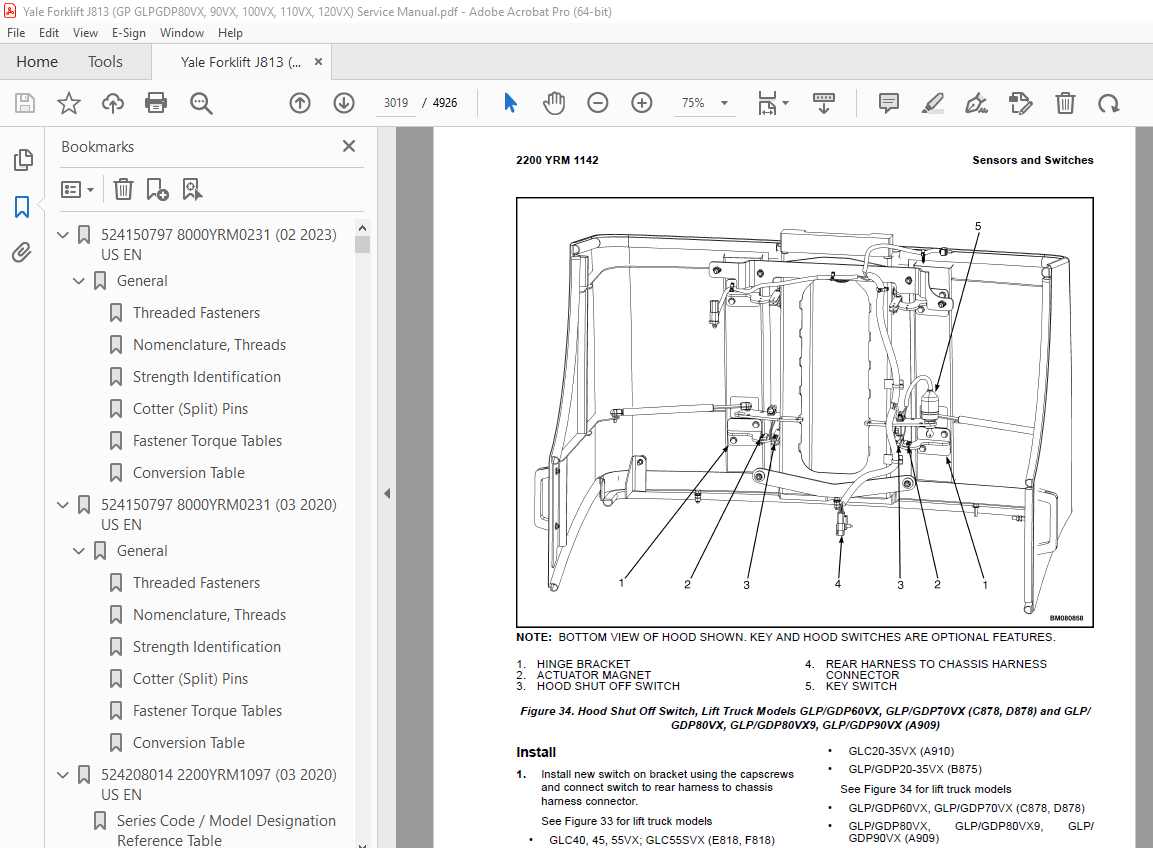Collapse first General bookmark group

point(79,281)
